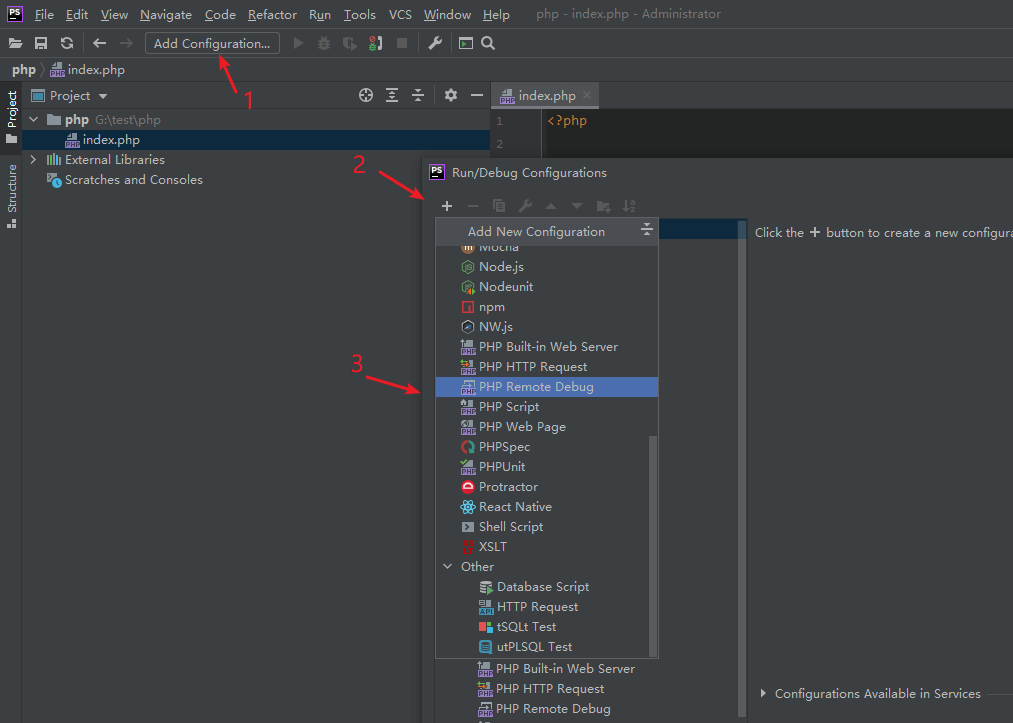Collapse the Other configurations group
1013x723 pixels.
(447, 567)
